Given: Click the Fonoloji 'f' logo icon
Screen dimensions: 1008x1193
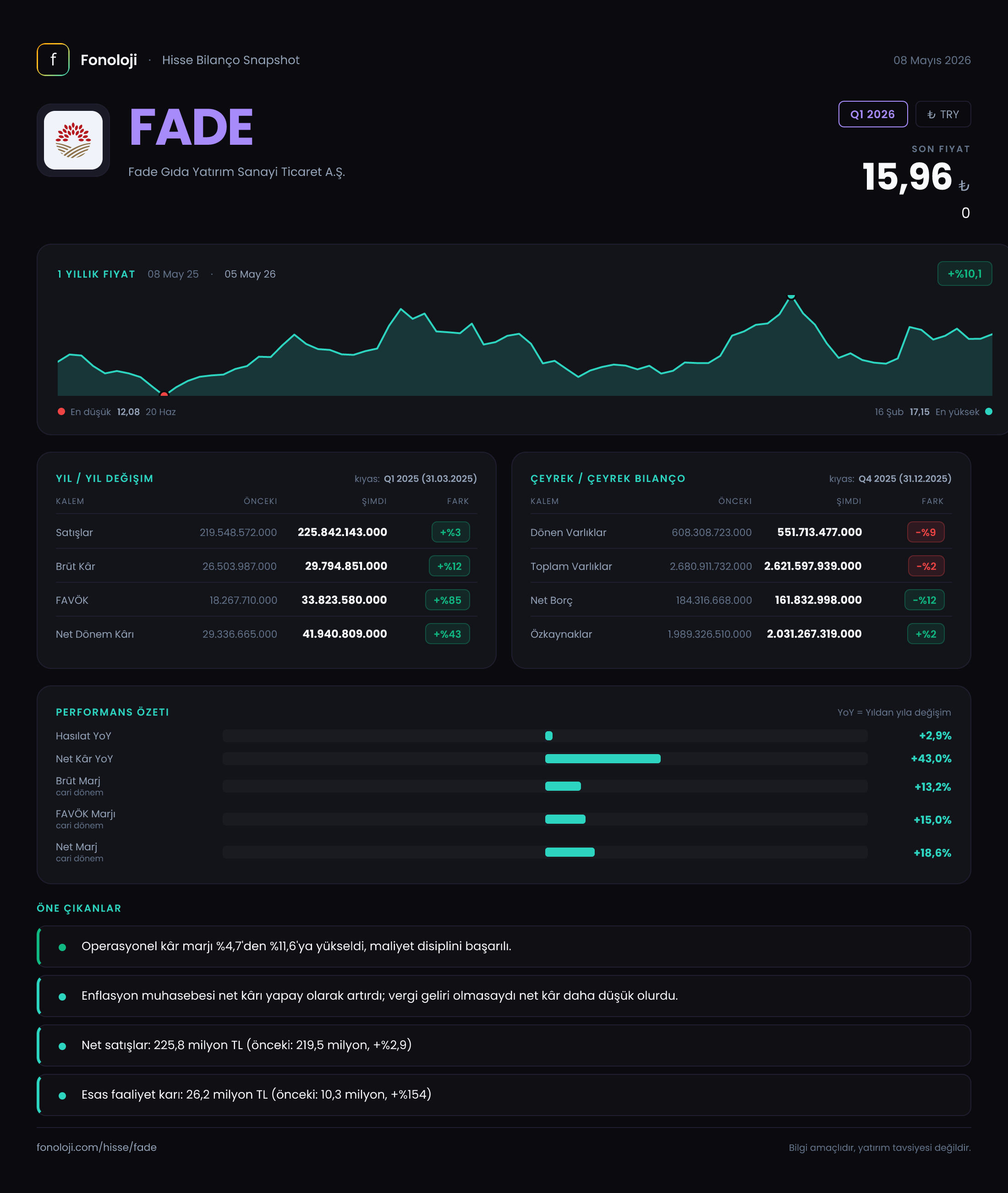Looking at the screenshot, I should tap(53, 60).
